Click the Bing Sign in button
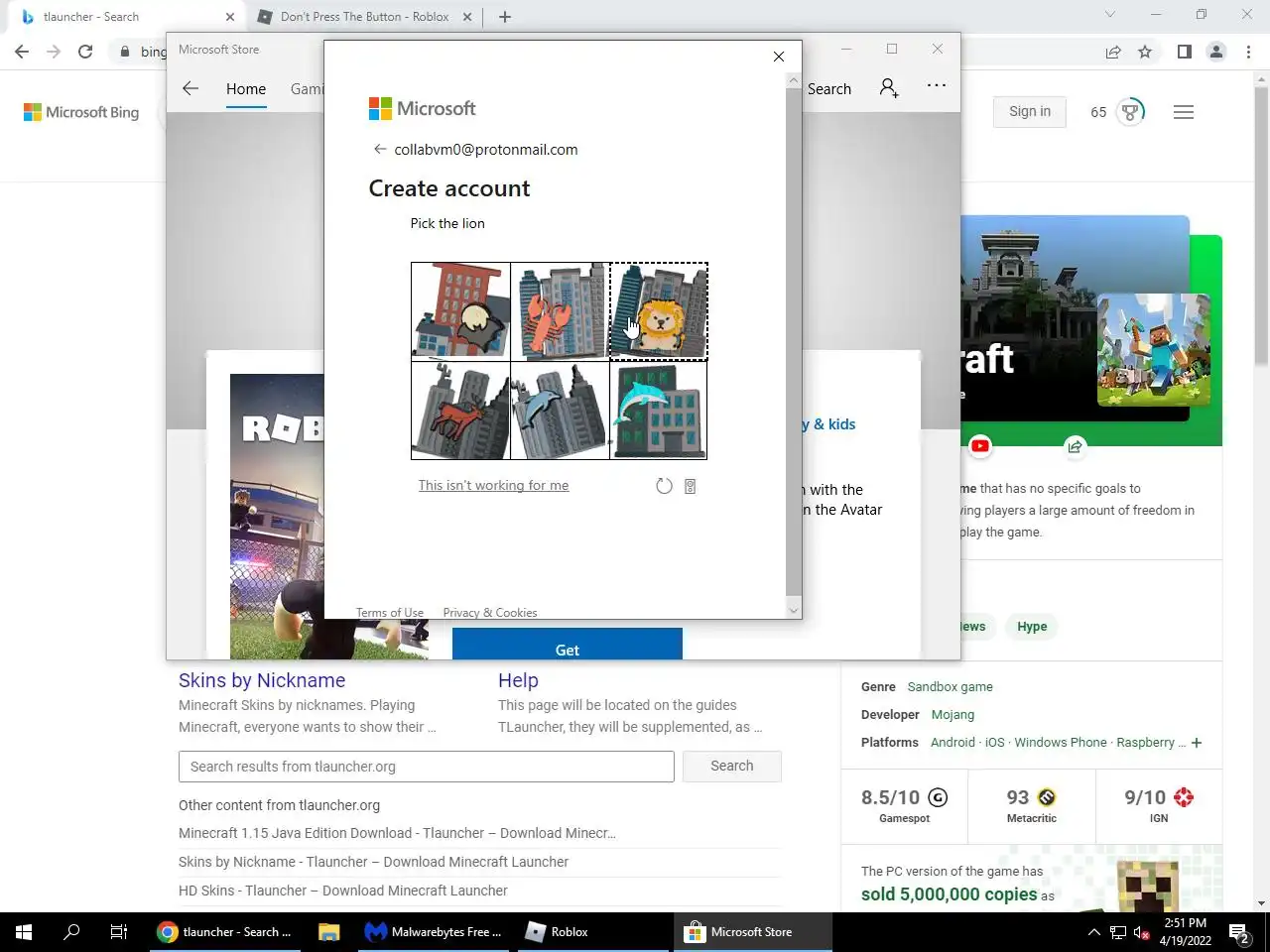 pyautogui.click(x=1030, y=111)
